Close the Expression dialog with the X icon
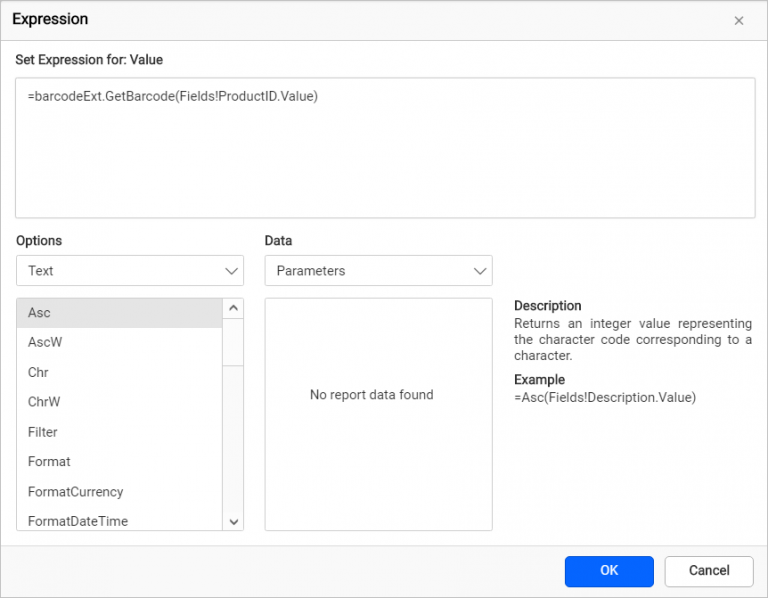The height and width of the screenshot is (598, 768). pyautogui.click(x=739, y=21)
